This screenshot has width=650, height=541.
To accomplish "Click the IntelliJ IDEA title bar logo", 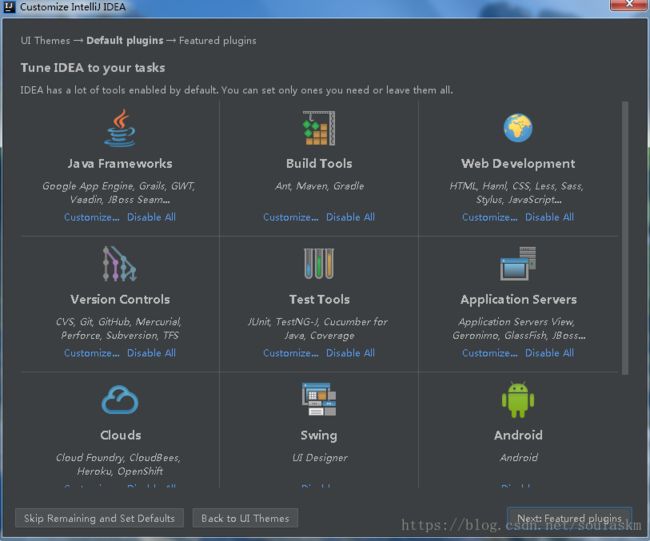I will pyautogui.click(x=9, y=7).
